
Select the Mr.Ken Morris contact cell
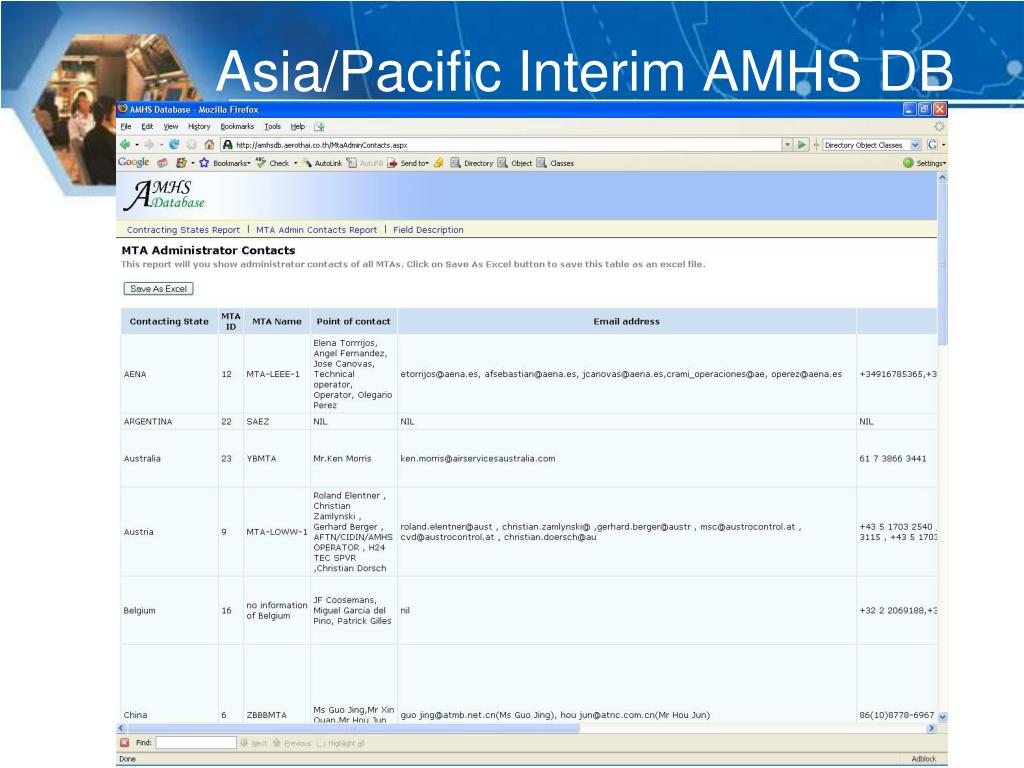(353, 458)
